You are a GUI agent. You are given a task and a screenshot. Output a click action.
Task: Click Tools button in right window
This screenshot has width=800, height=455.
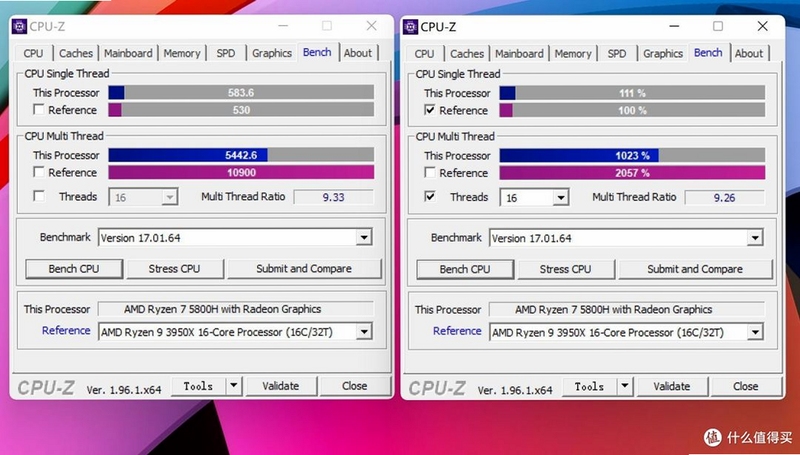point(589,387)
